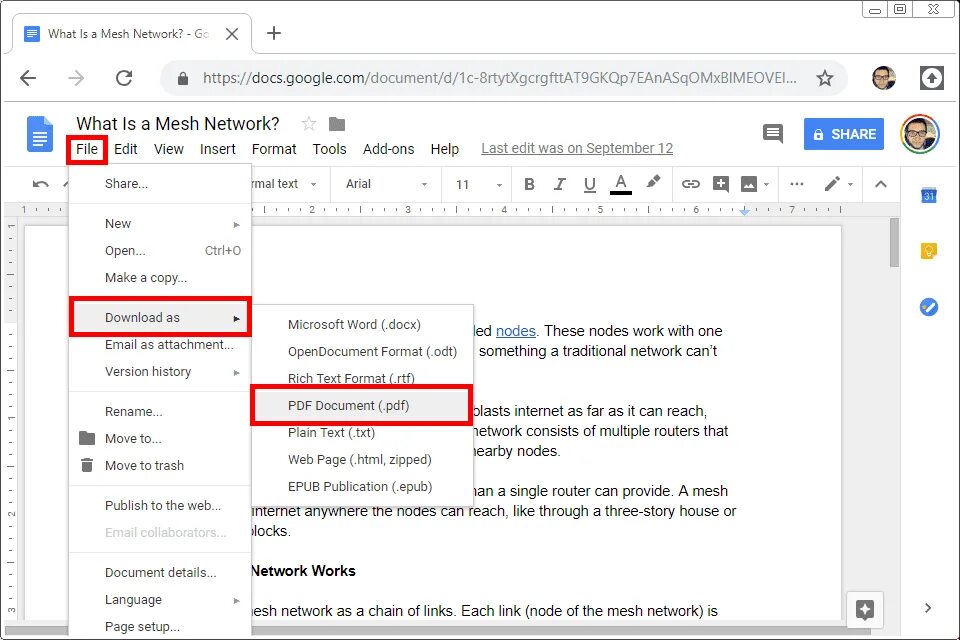Screen dimensions: 960x640
Task: Select Plain Text (.txt) format
Action: point(362,432)
